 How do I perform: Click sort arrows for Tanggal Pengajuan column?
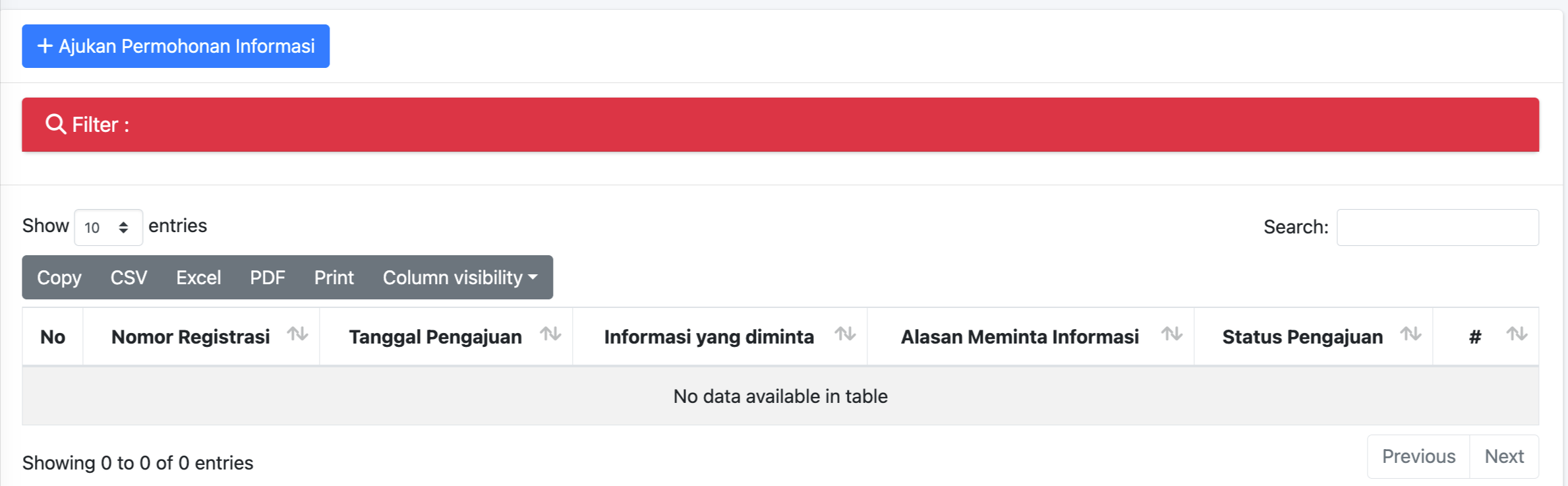click(x=550, y=334)
